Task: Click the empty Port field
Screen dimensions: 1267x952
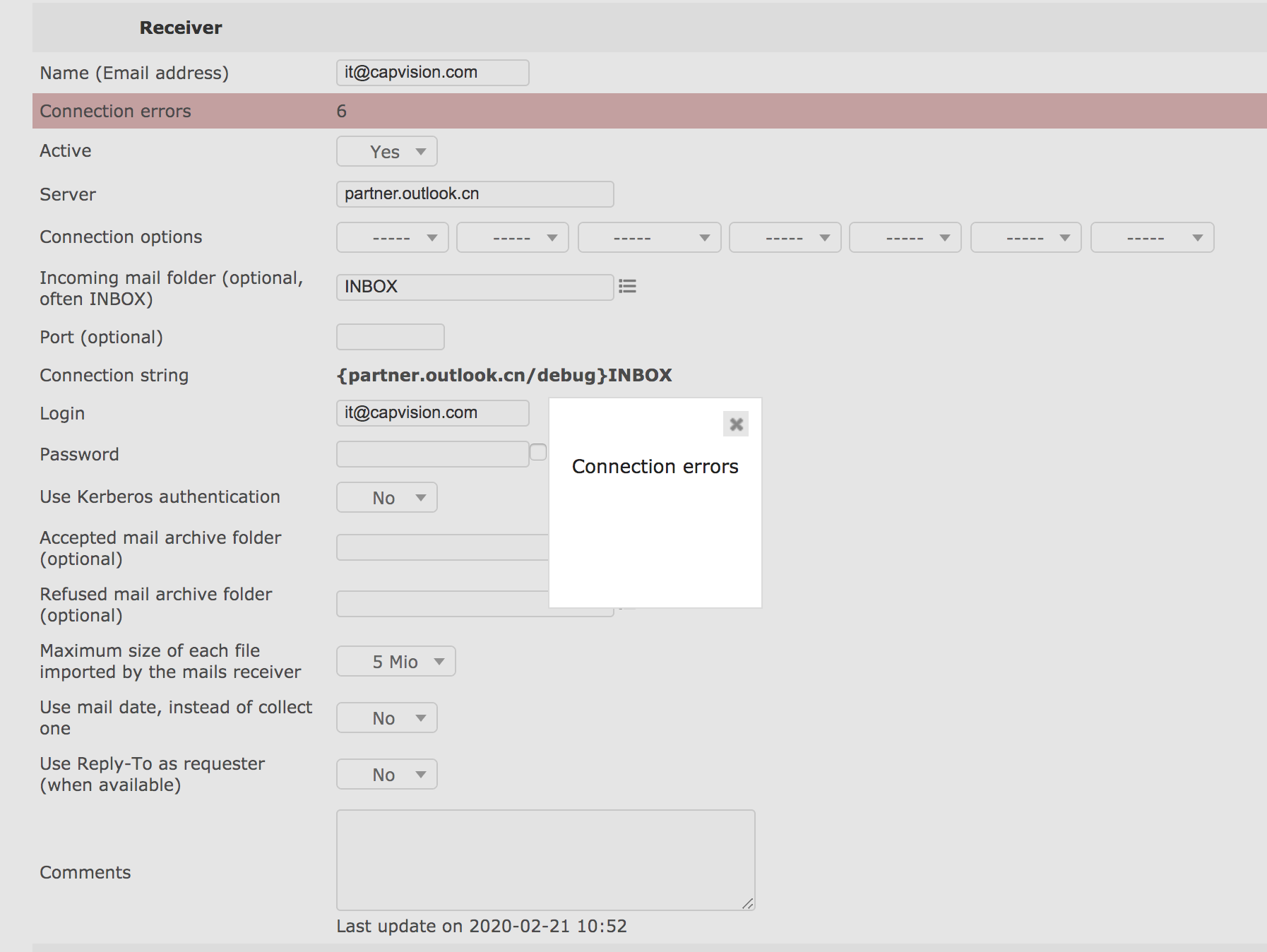Action: tap(390, 337)
